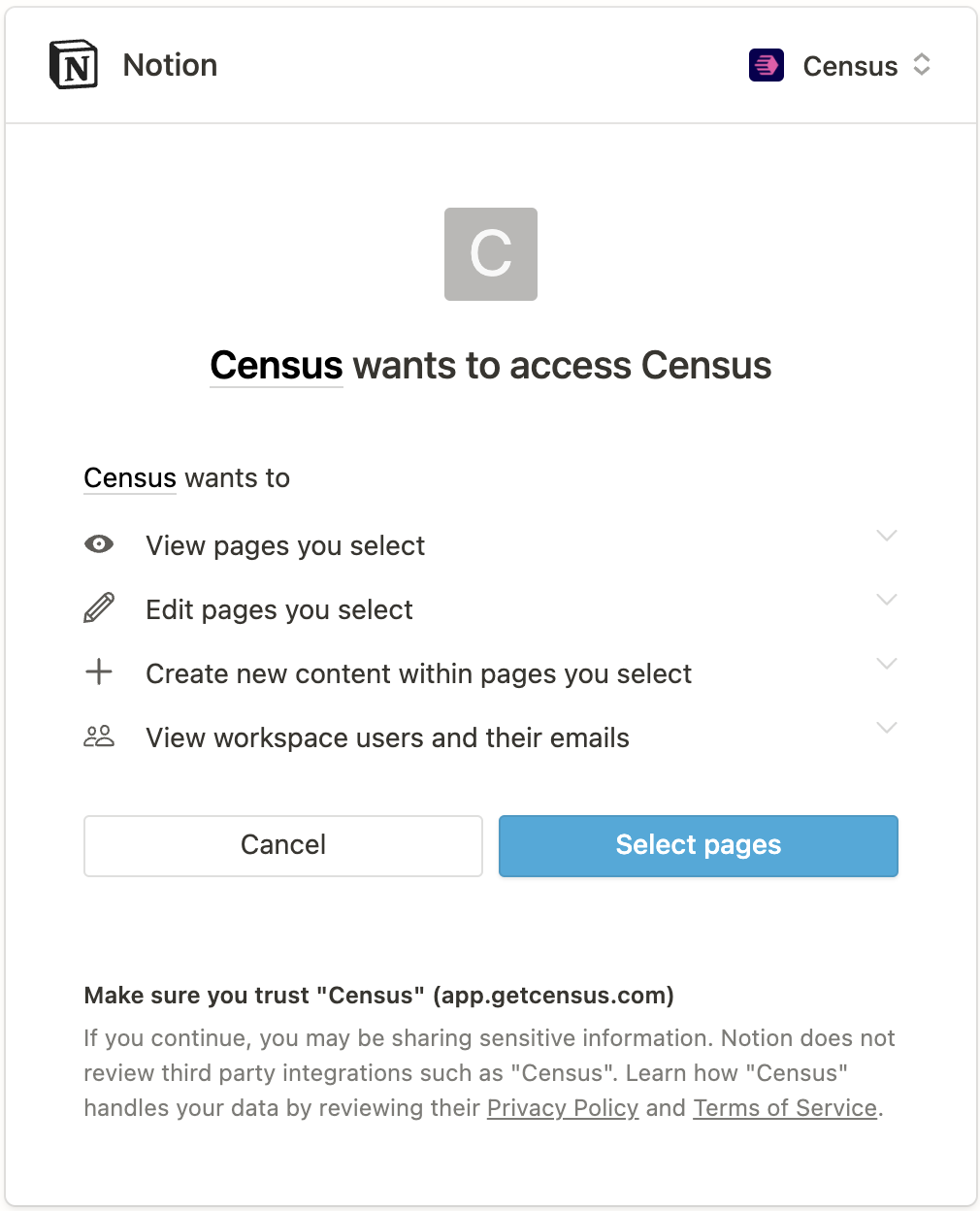Open the Terms of Service link
This screenshot has width=980, height=1211.
coord(785,1108)
